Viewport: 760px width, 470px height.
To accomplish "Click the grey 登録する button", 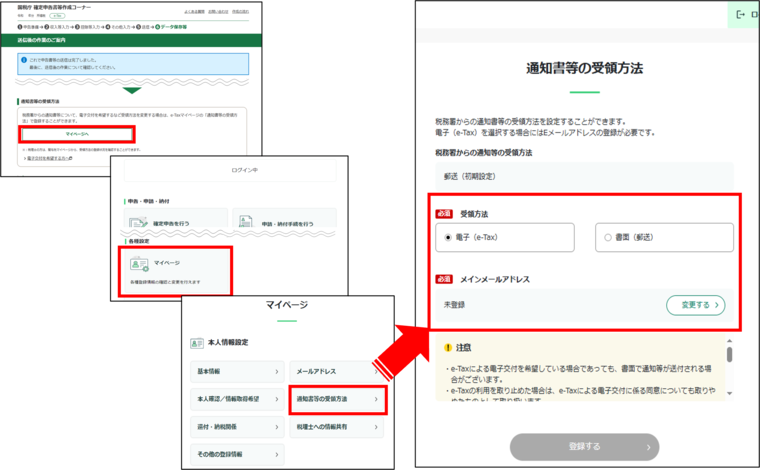I will tap(584, 447).
